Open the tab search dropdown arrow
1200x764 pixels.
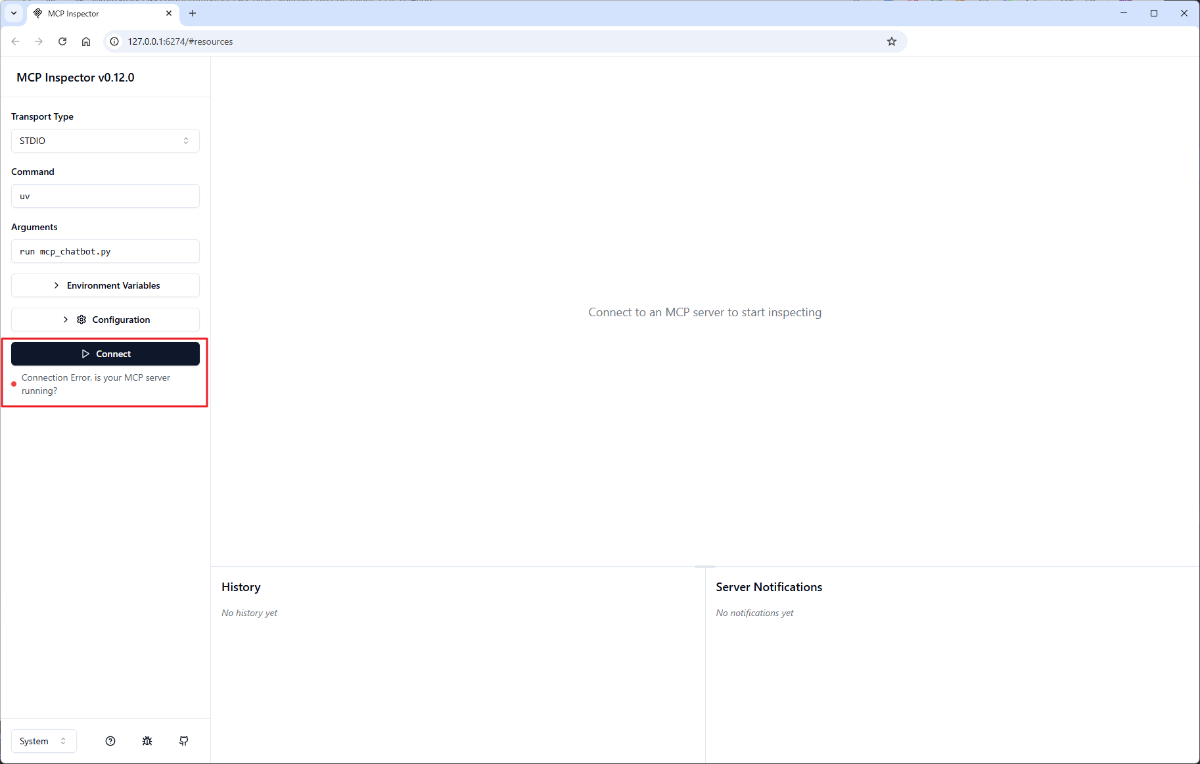(x=13, y=13)
